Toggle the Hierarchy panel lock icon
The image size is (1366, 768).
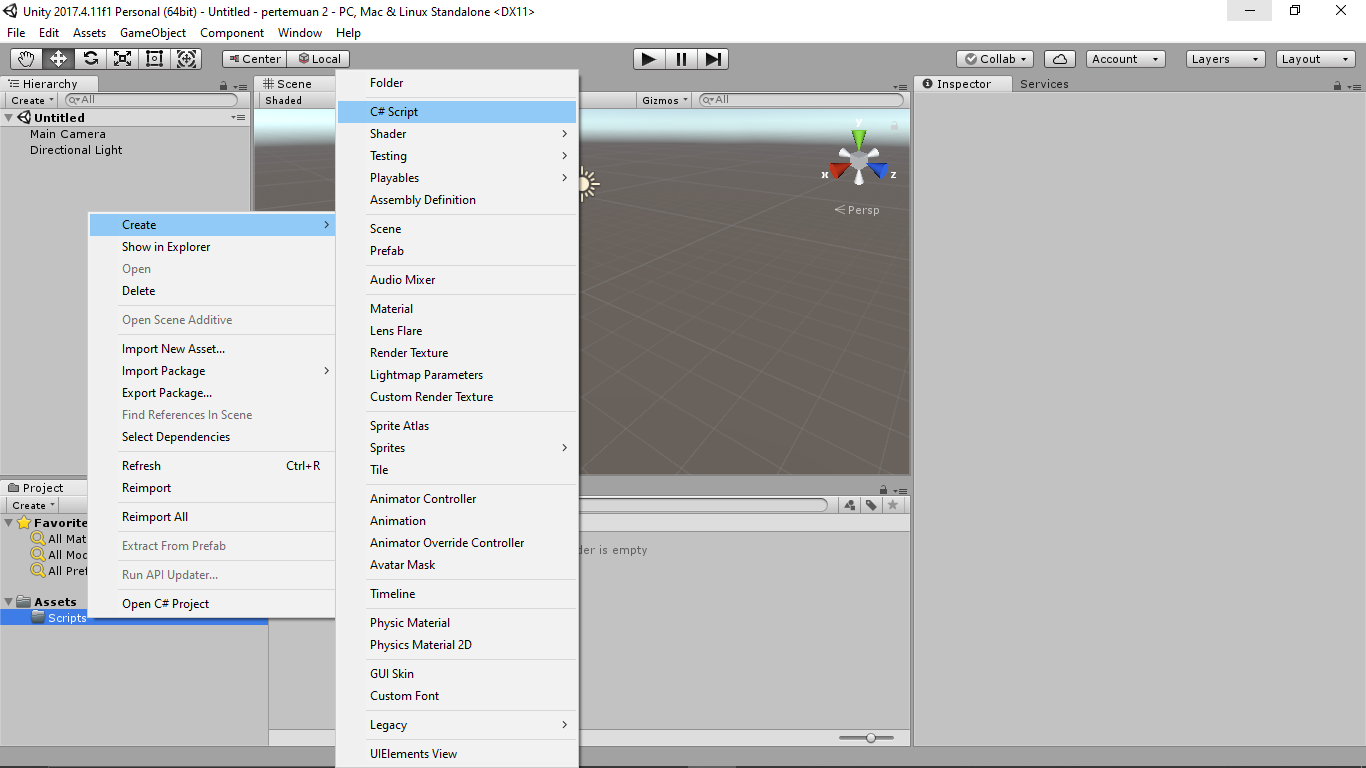224,86
